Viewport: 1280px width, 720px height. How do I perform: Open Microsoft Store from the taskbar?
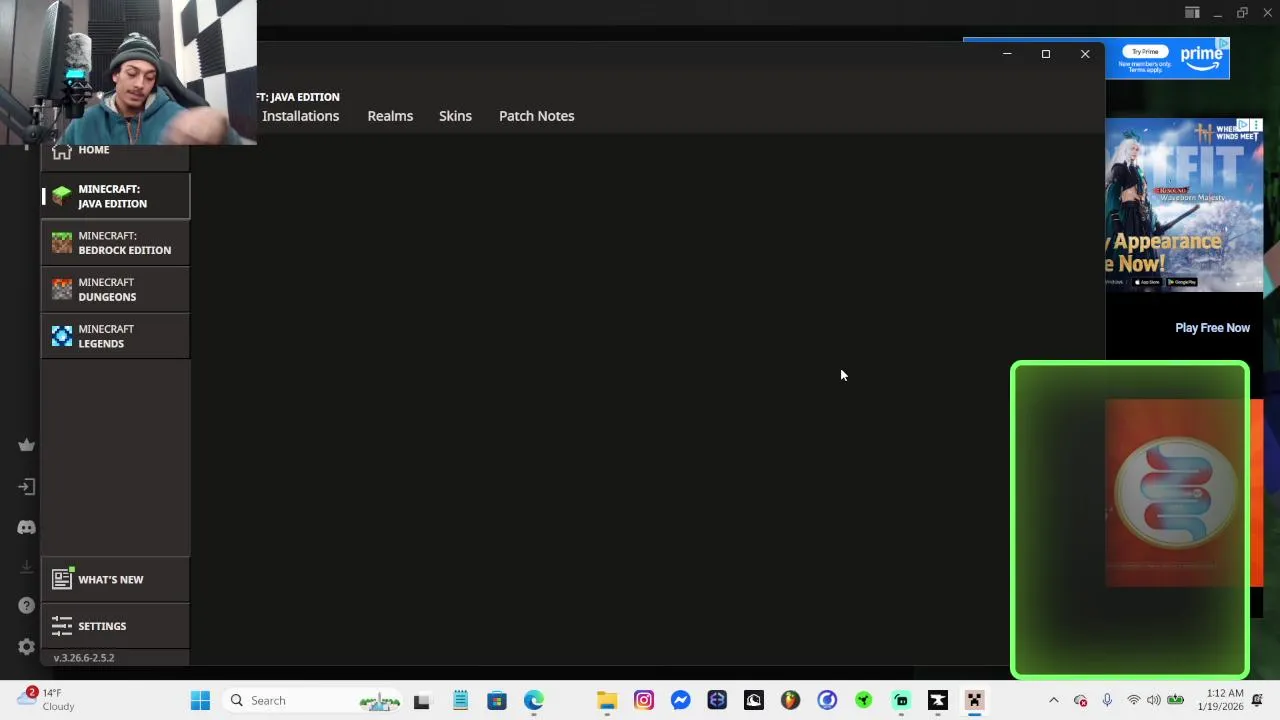(497, 700)
